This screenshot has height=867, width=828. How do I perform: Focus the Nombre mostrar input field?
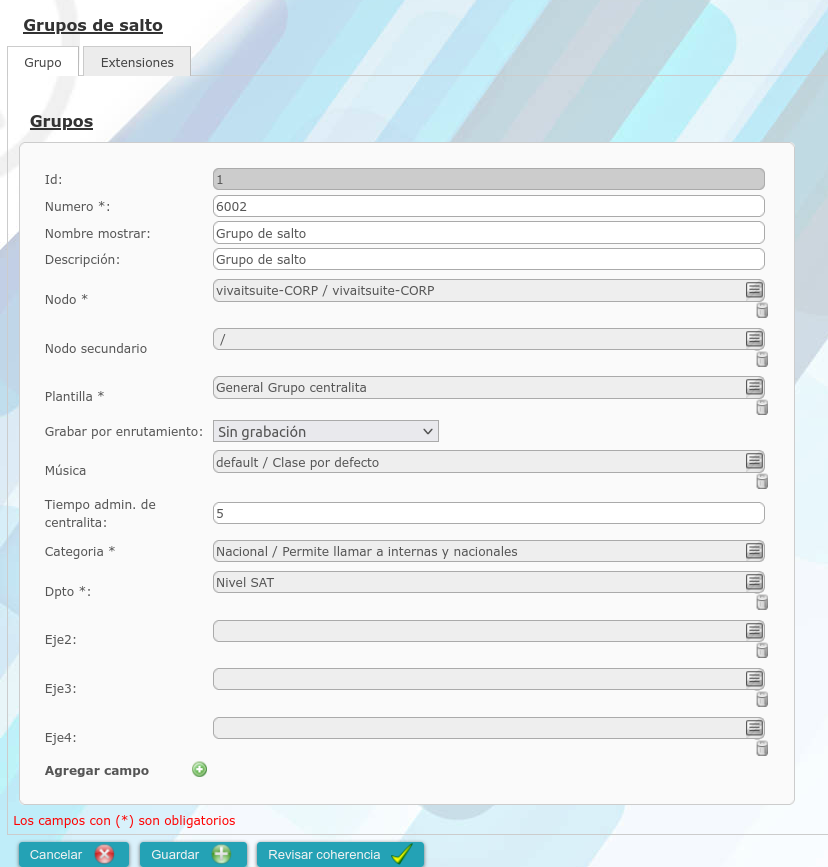pos(488,233)
